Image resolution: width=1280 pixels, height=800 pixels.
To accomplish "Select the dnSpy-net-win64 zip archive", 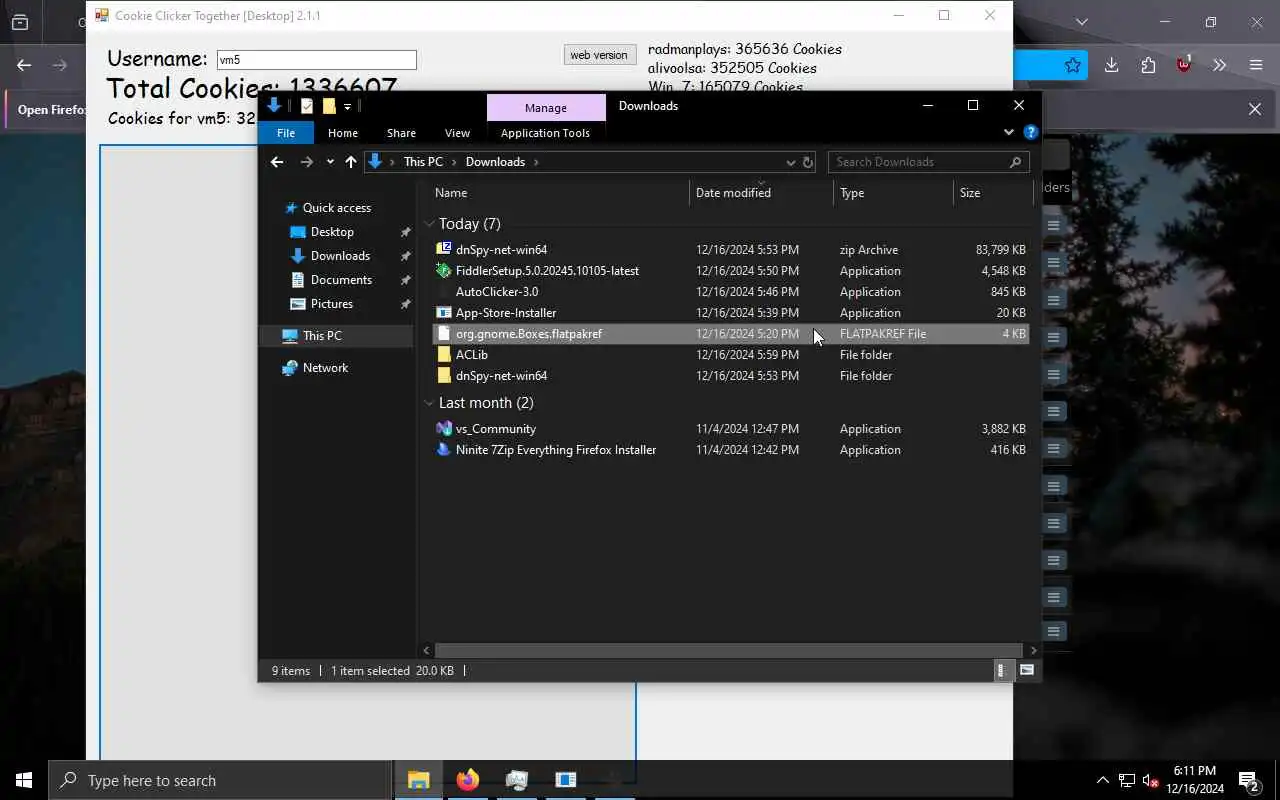I will point(730,250).
